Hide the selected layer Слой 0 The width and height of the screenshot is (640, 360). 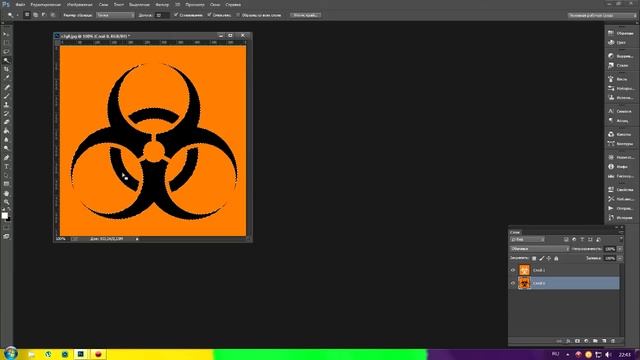click(x=513, y=283)
